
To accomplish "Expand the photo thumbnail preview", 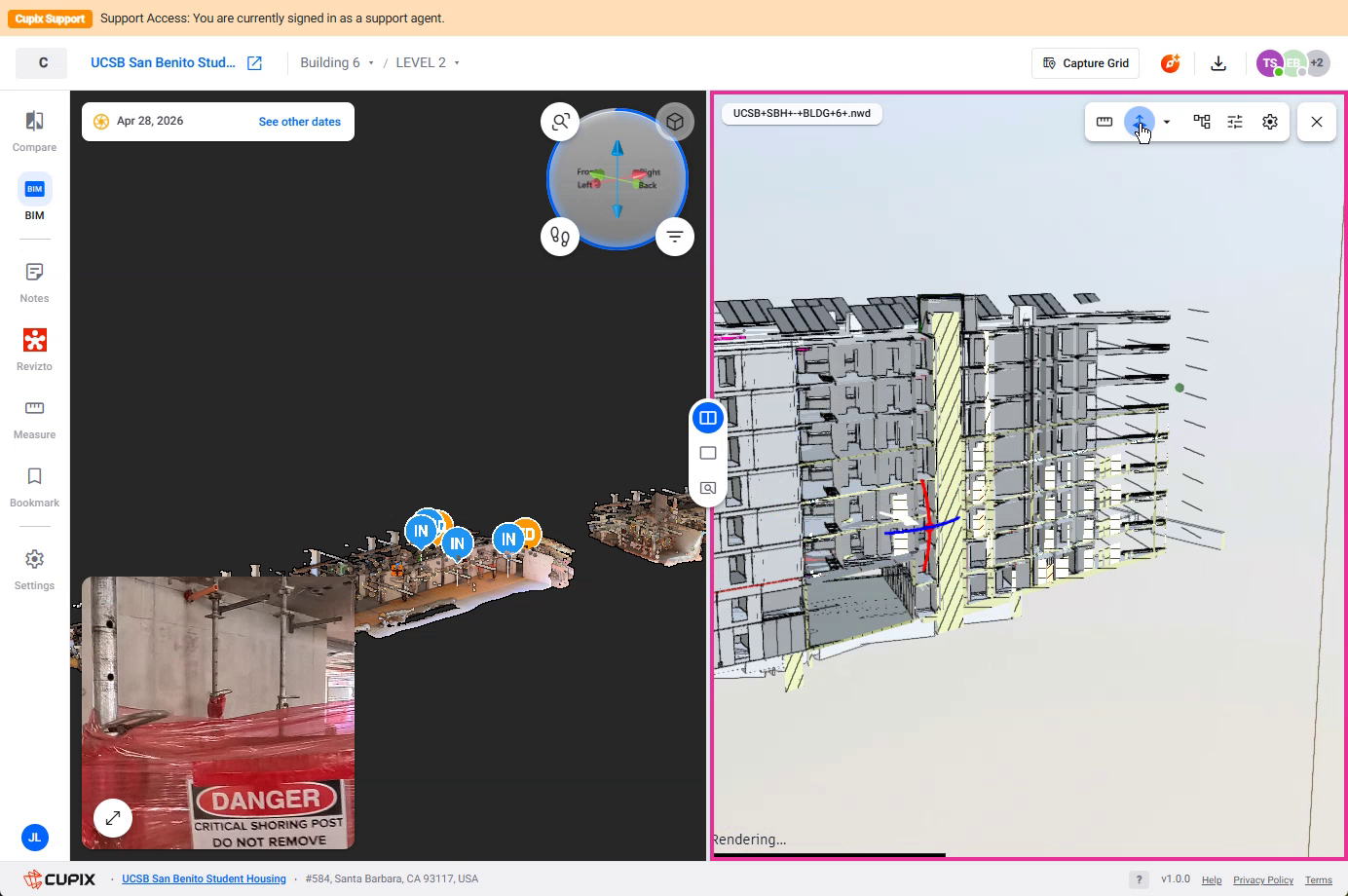I will click(x=113, y=818).
